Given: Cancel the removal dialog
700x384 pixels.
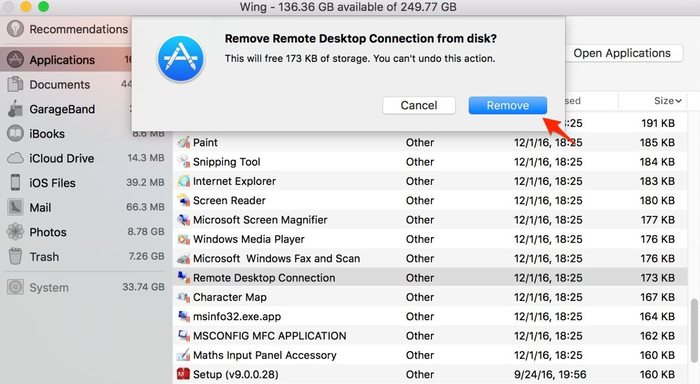Looking at the screenshot, I should coord(419,105).
